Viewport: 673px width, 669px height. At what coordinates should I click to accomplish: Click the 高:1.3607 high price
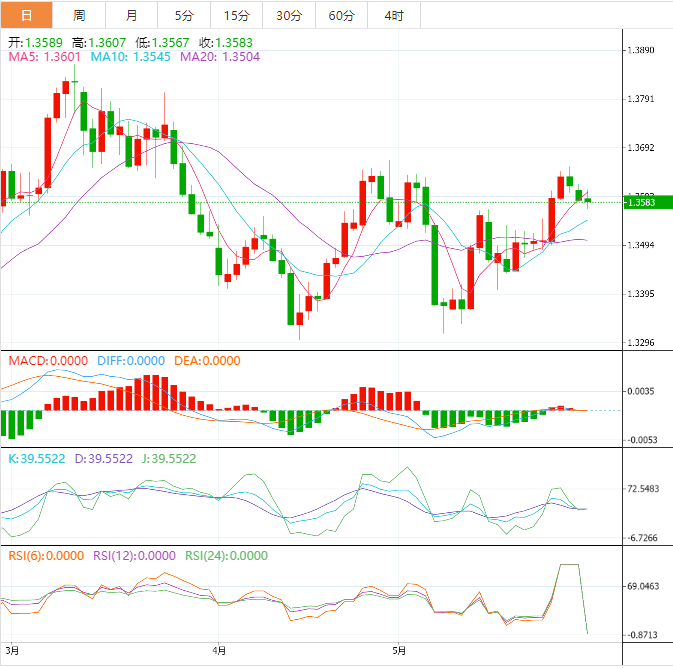tap(99, 42)
